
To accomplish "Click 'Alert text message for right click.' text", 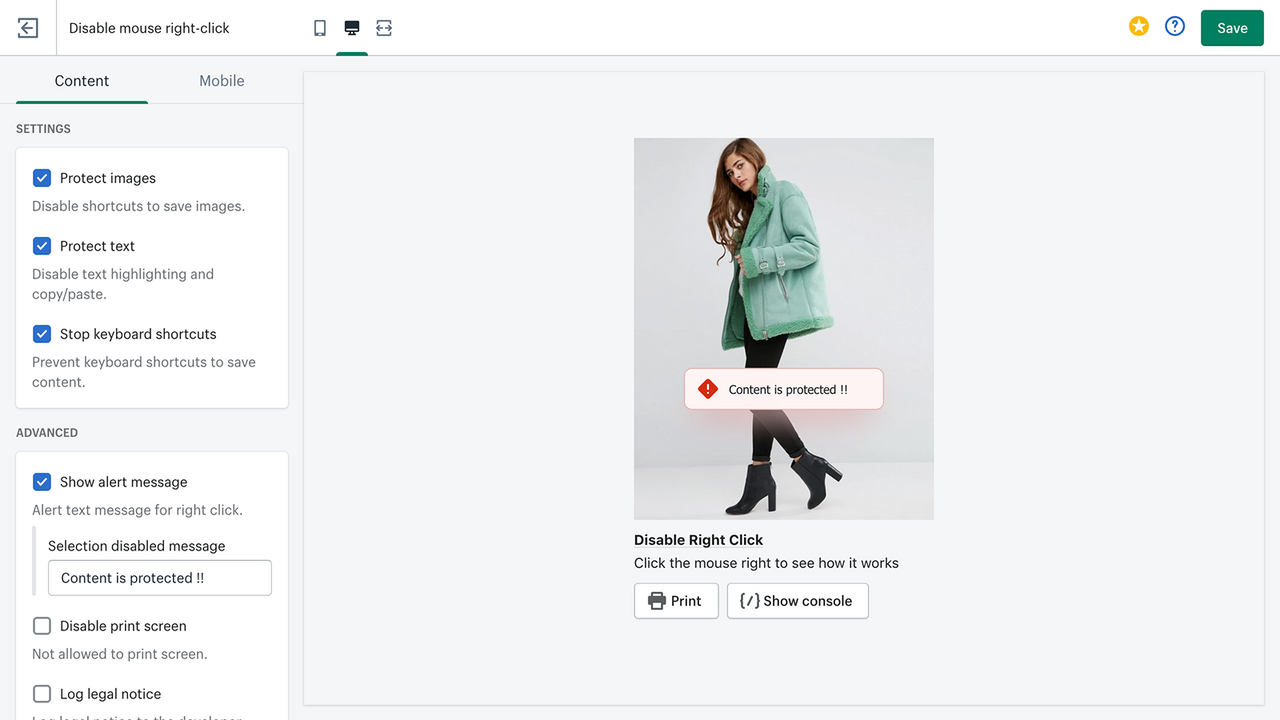I will tap(137, 510).
